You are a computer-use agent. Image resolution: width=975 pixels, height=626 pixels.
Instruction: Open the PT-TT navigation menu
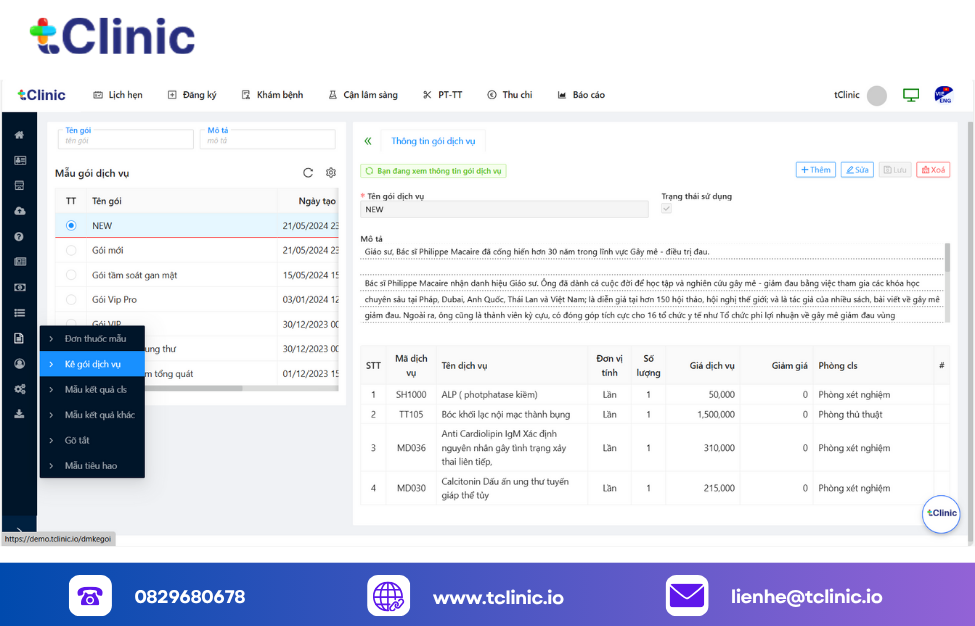[443, 95]
